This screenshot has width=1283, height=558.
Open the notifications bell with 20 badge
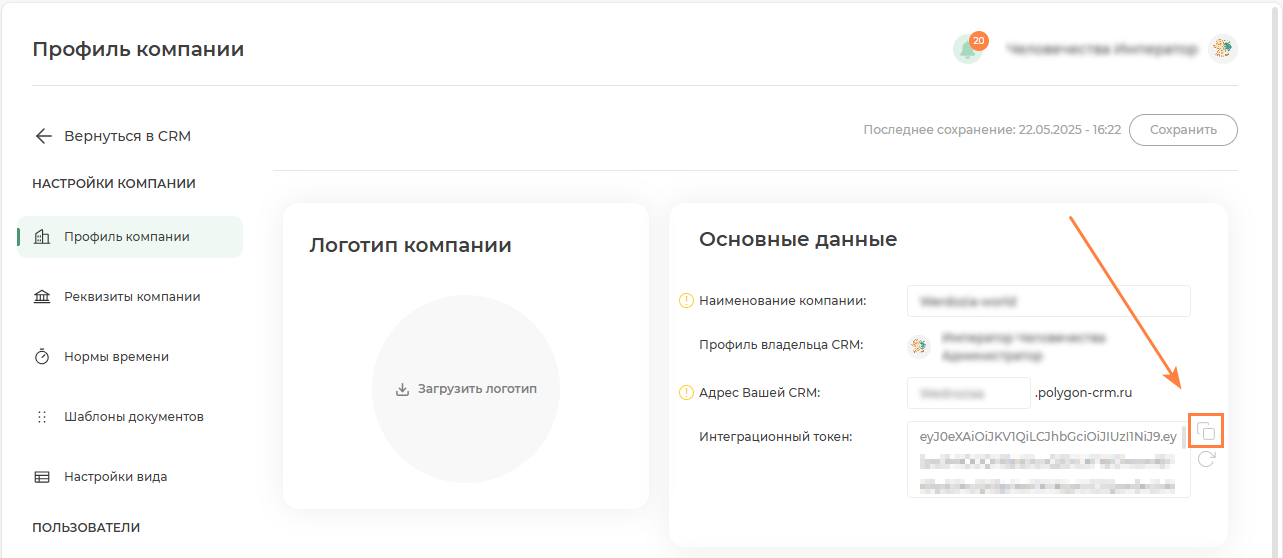[967, 48]
